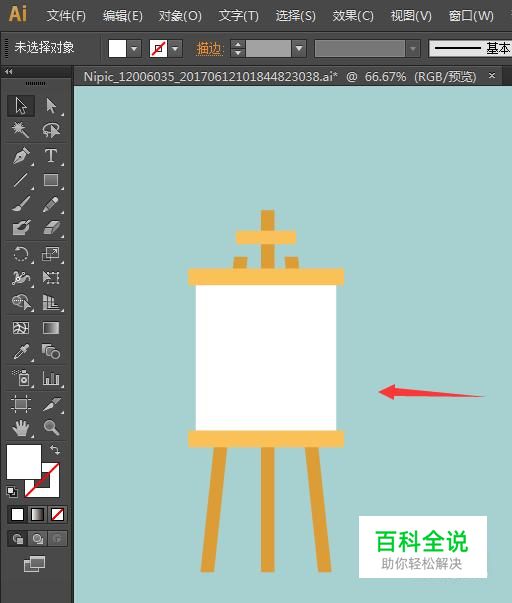Viewport: 512px width, 603px height.
Task: Select the Zoom tool
Action: [x=51, y=428]
